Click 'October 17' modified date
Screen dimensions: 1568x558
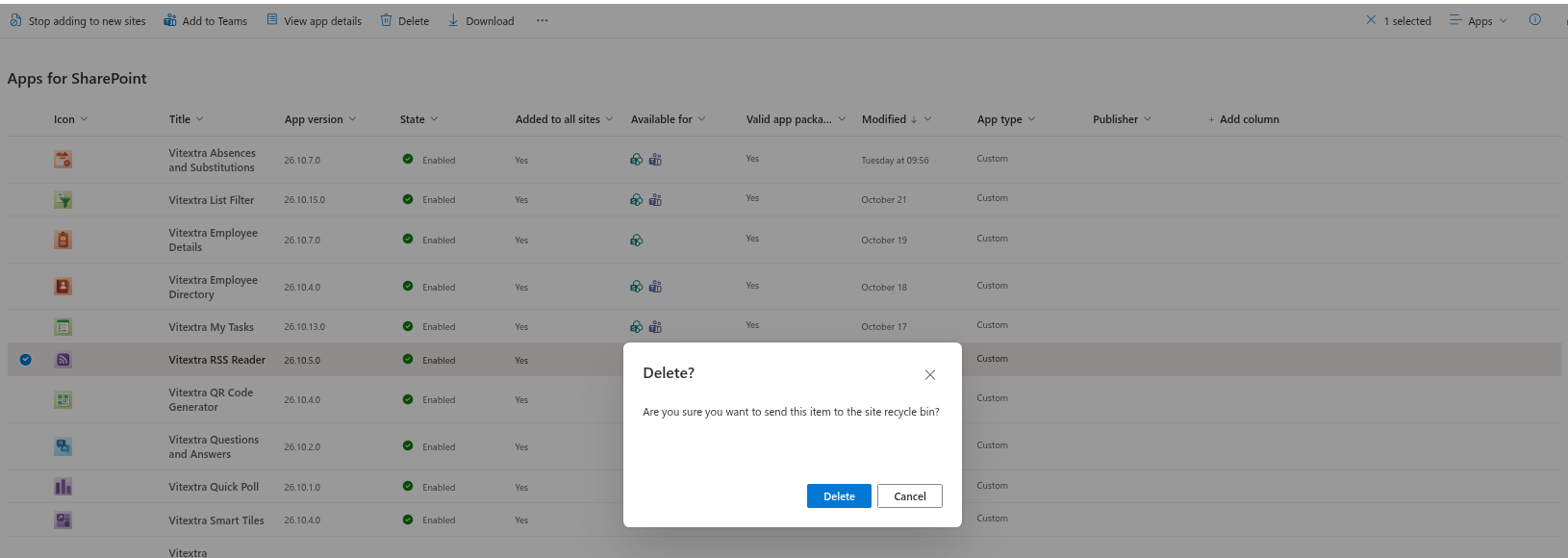884,327
